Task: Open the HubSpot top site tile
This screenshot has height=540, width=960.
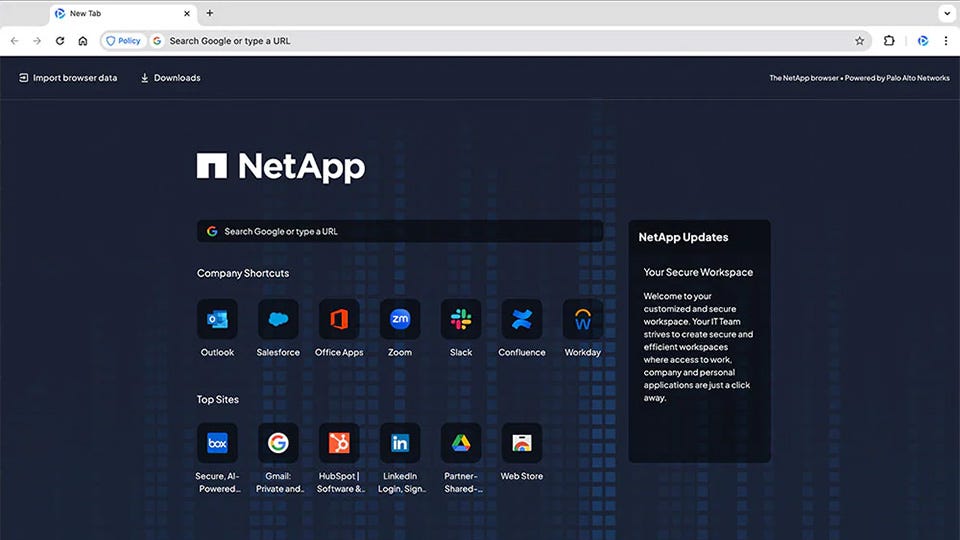Action: 339,443
